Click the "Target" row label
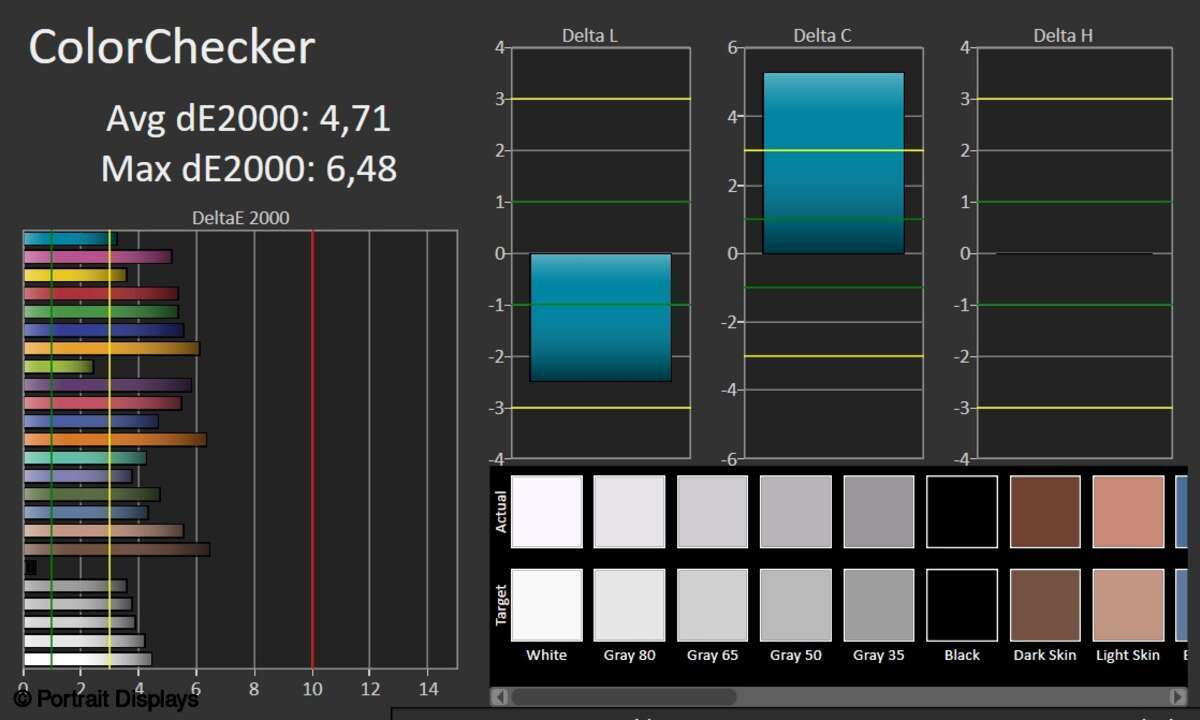Screen dimensions: 1200x720 [x=501, y=605]
